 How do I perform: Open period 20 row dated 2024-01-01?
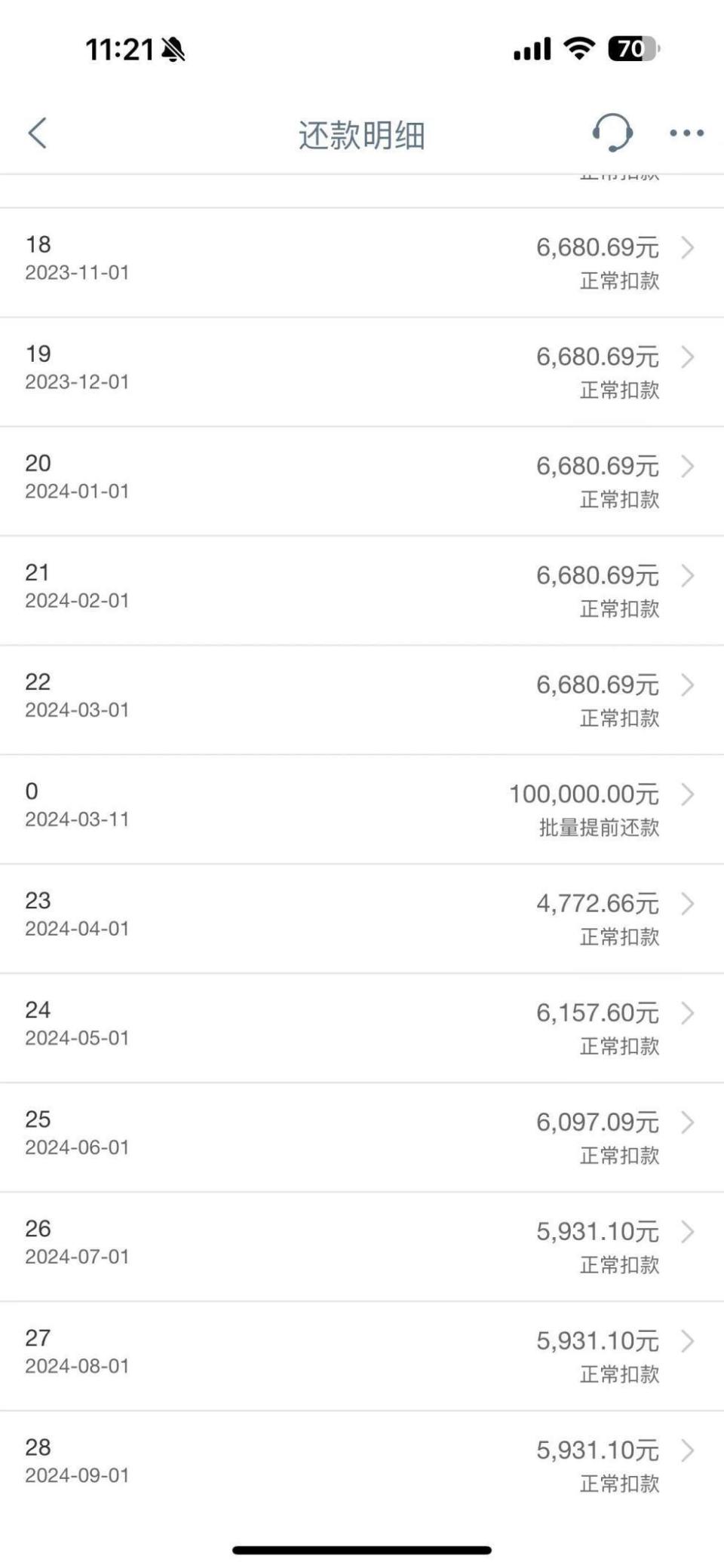coord(362,481)
